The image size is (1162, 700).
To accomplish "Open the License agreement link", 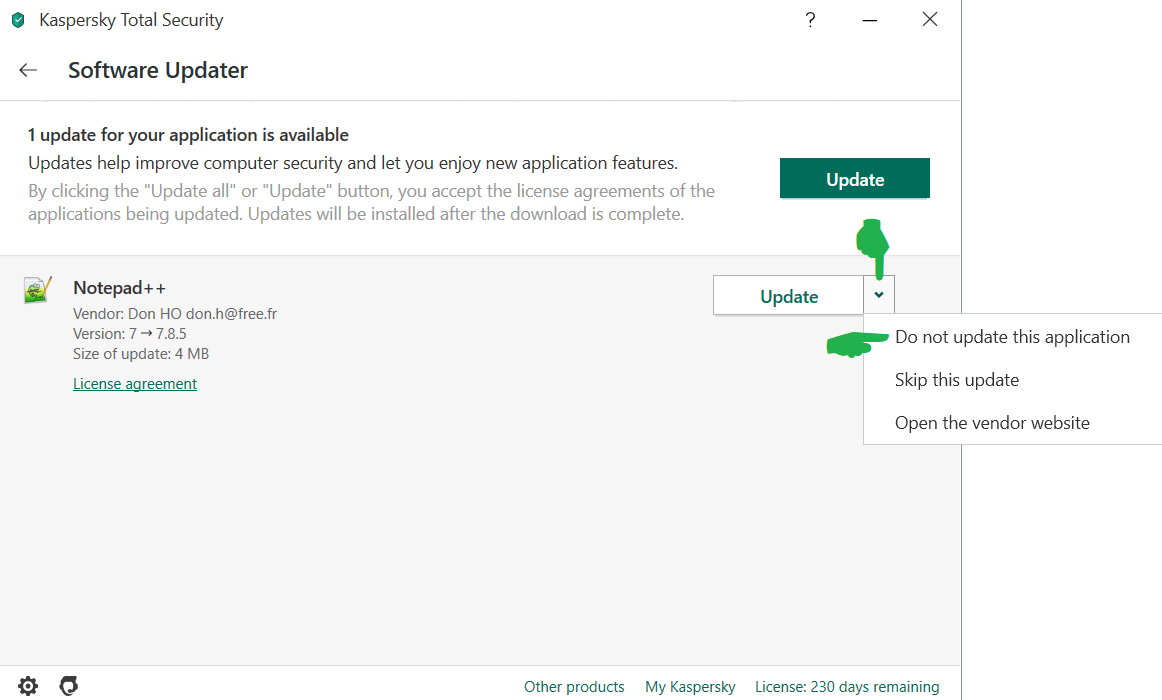I will pos(135,384).
